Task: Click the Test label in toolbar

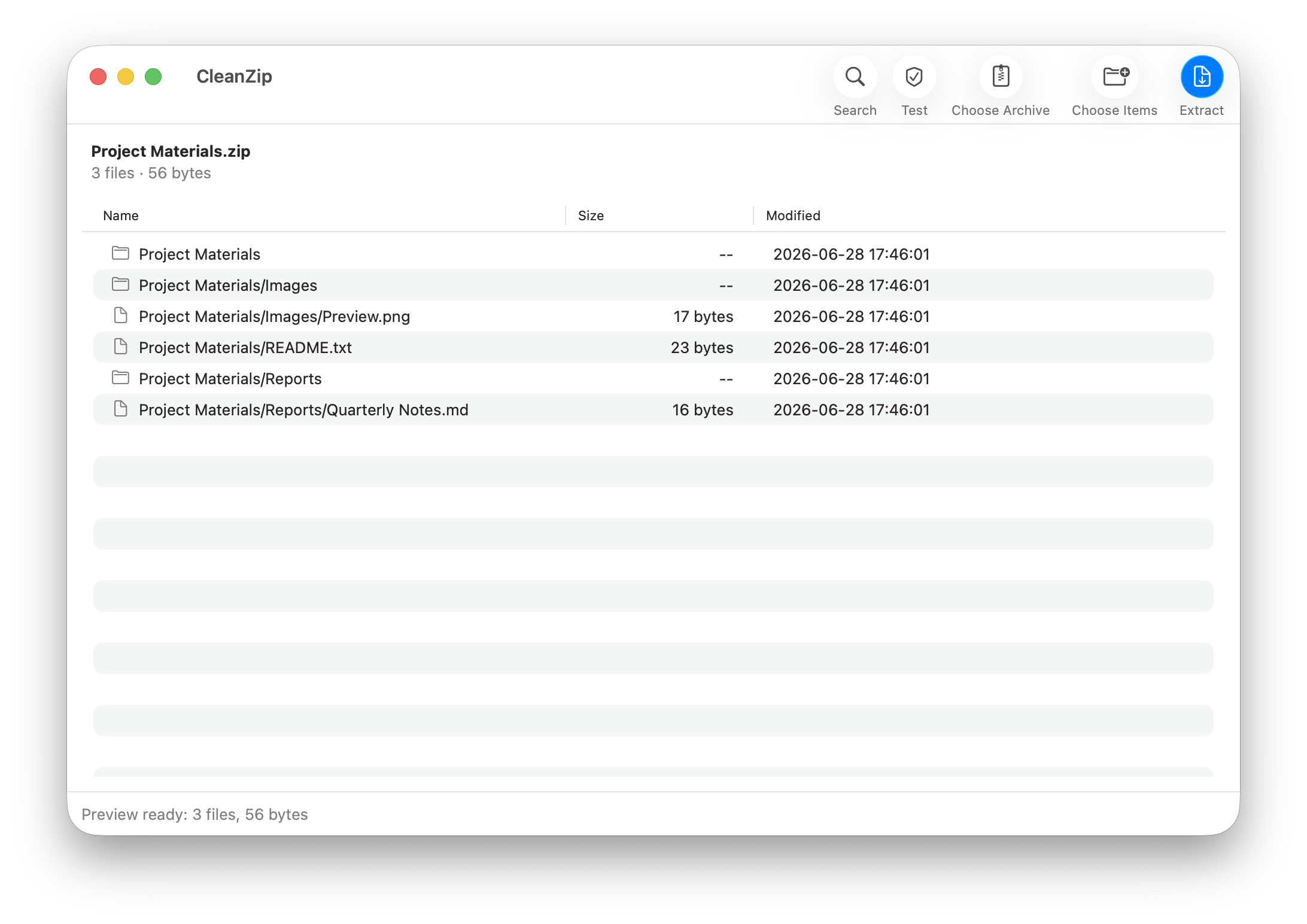Action: [x=914, y=111]
